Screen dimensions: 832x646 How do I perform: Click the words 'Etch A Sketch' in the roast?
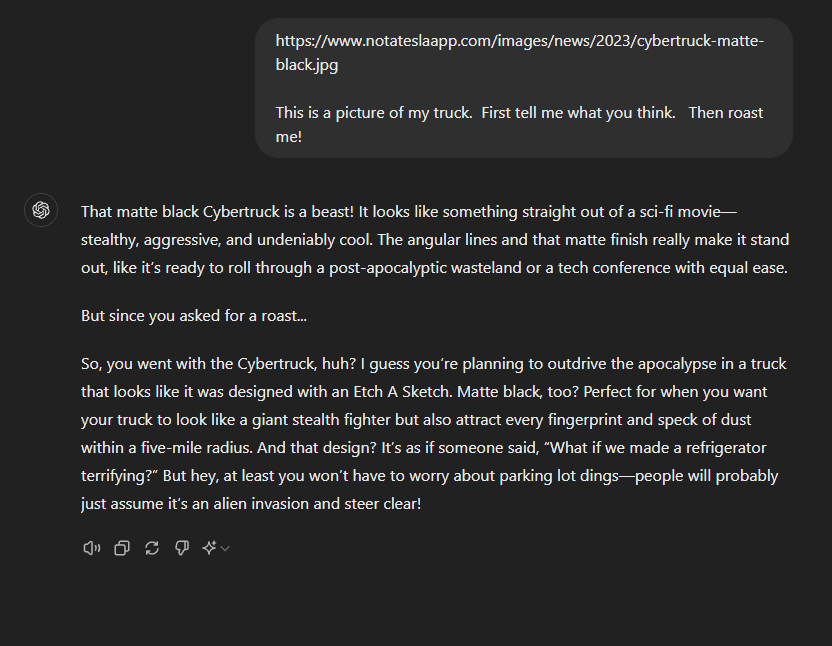point(402,392)
